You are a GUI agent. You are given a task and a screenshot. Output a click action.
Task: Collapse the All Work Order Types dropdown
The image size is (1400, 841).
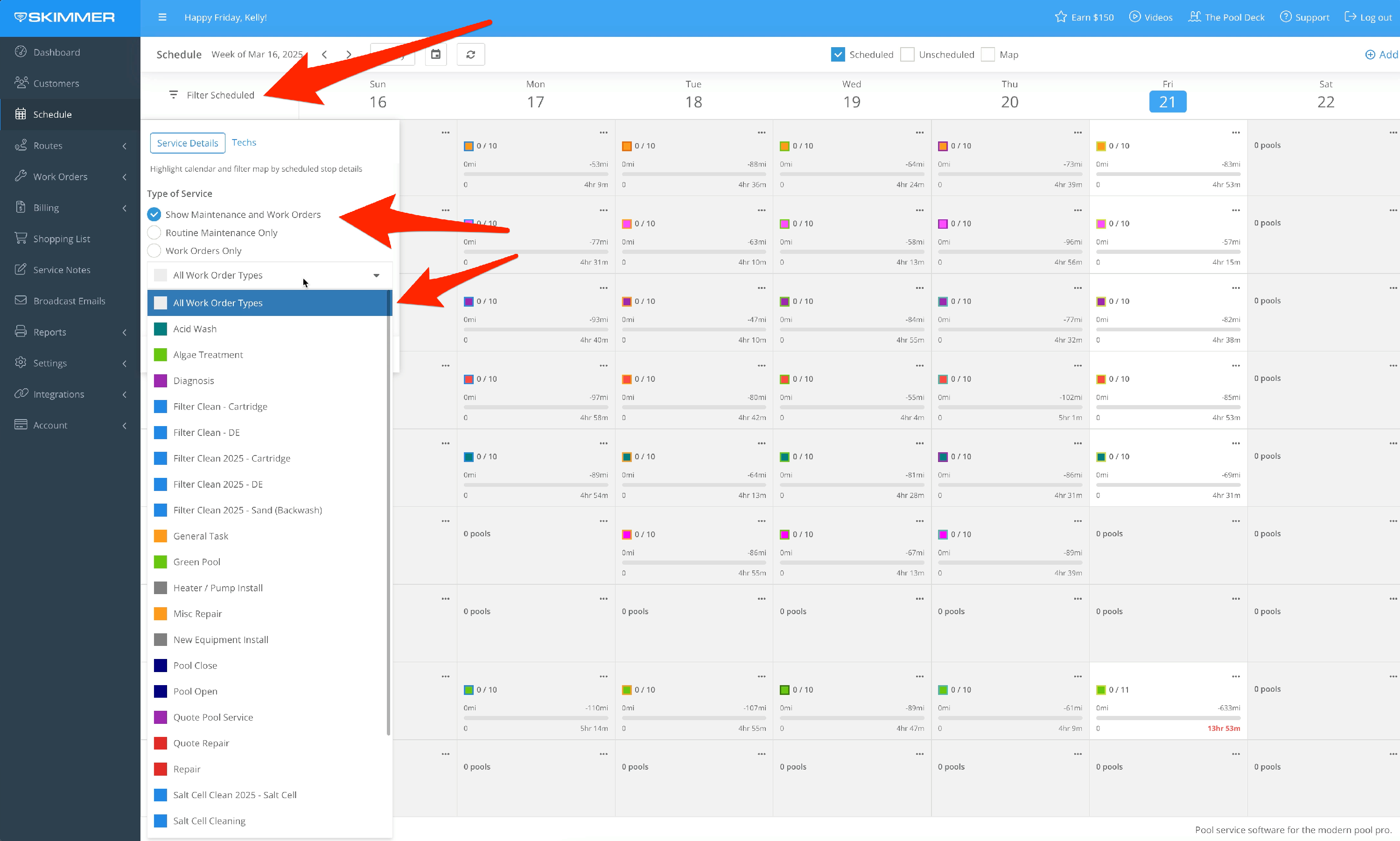376,275
